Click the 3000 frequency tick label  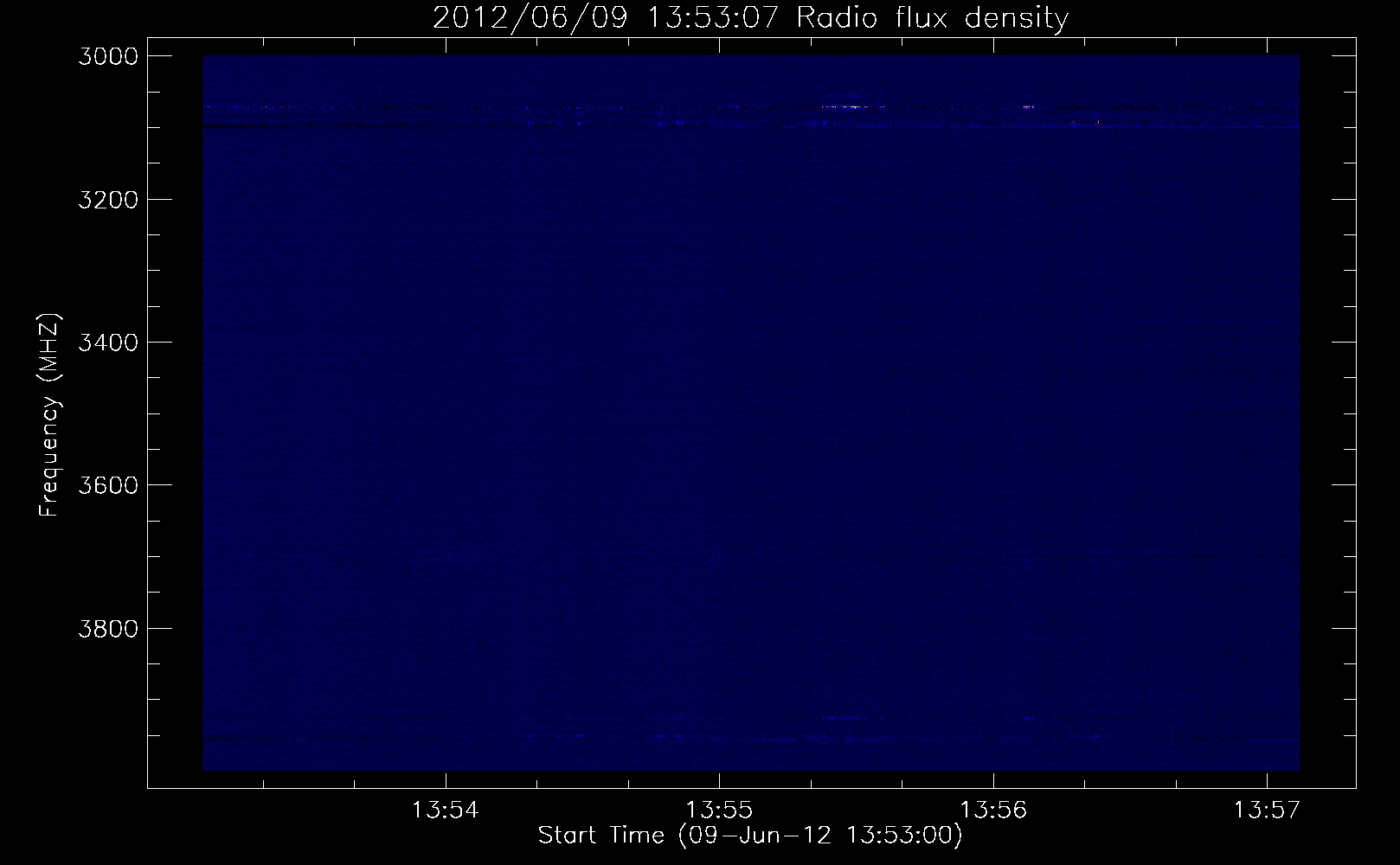(x=107, y=55)
